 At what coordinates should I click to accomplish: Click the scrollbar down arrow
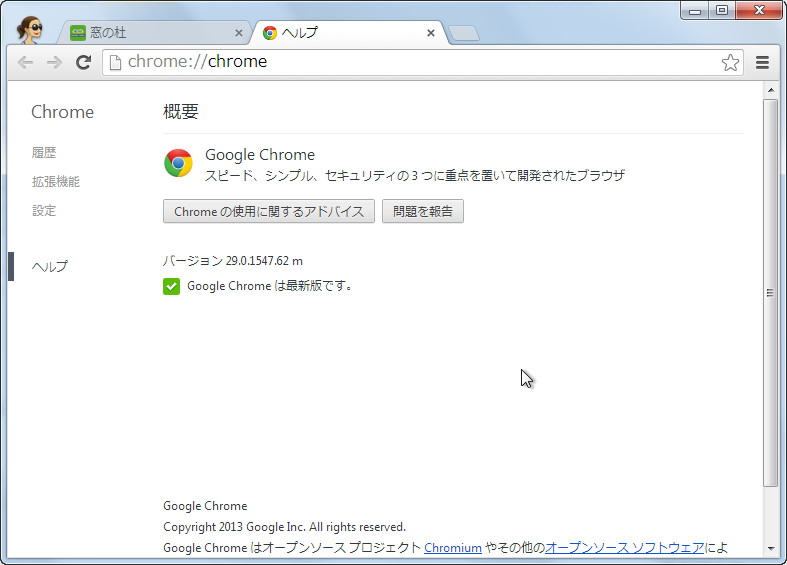771,549
